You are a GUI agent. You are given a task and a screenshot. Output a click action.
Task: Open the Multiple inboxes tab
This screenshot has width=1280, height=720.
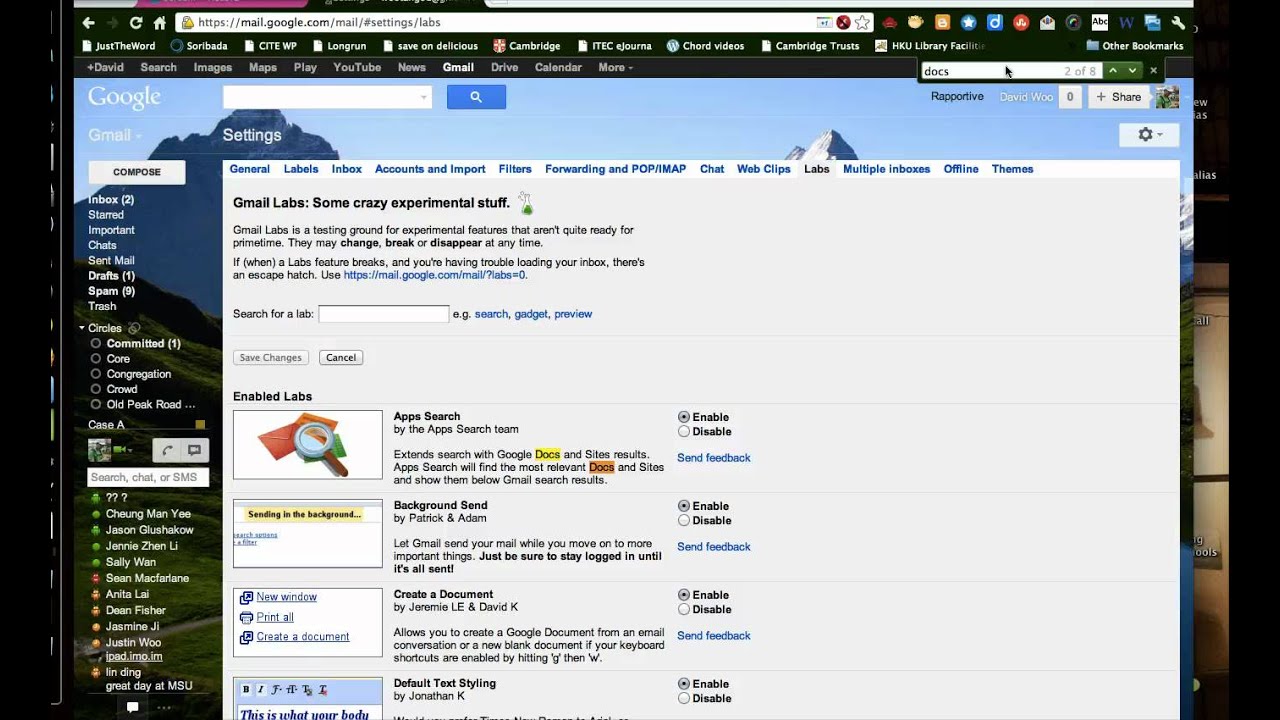[x=886, y=169]
